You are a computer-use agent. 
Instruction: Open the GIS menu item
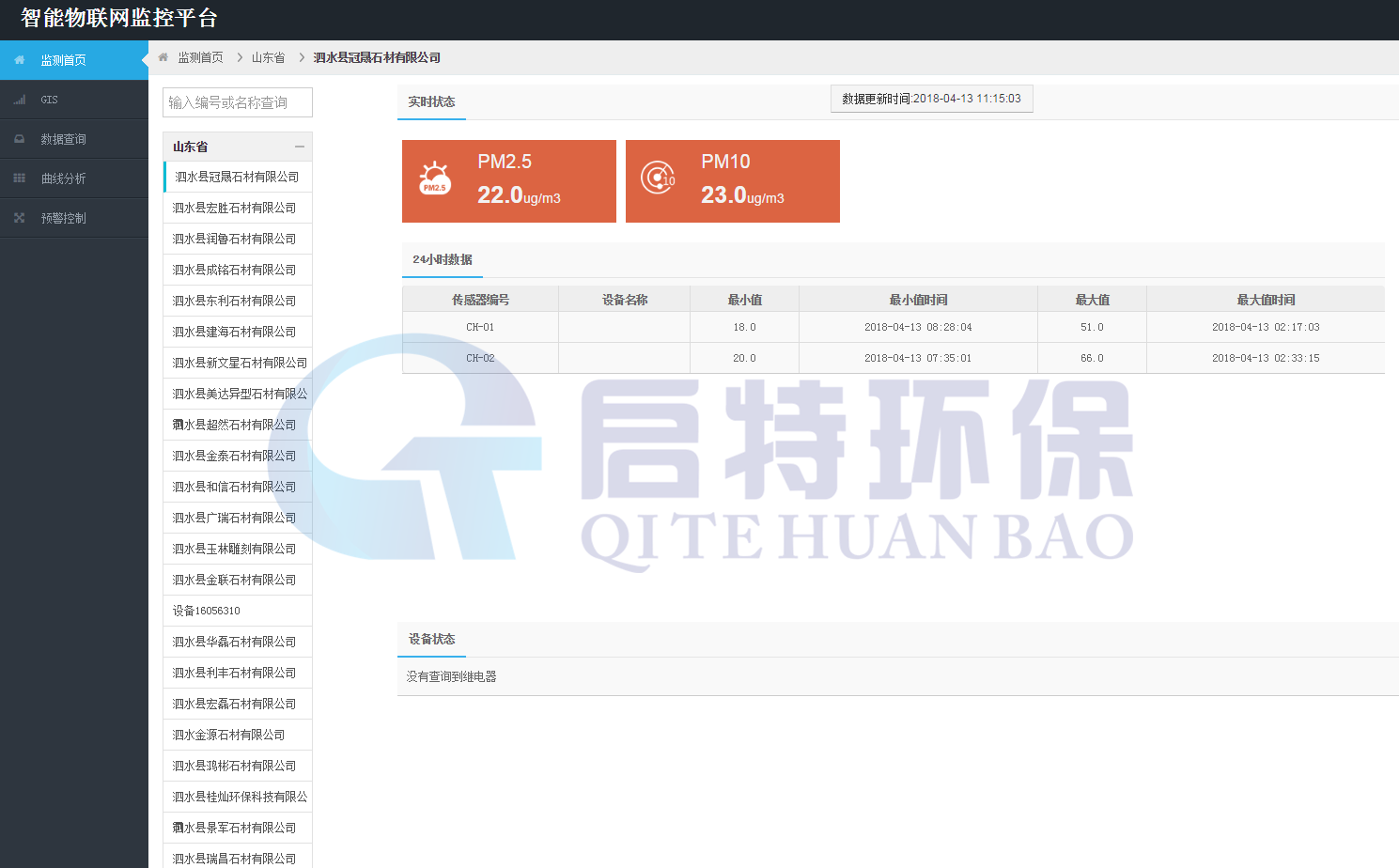point(74,100)
